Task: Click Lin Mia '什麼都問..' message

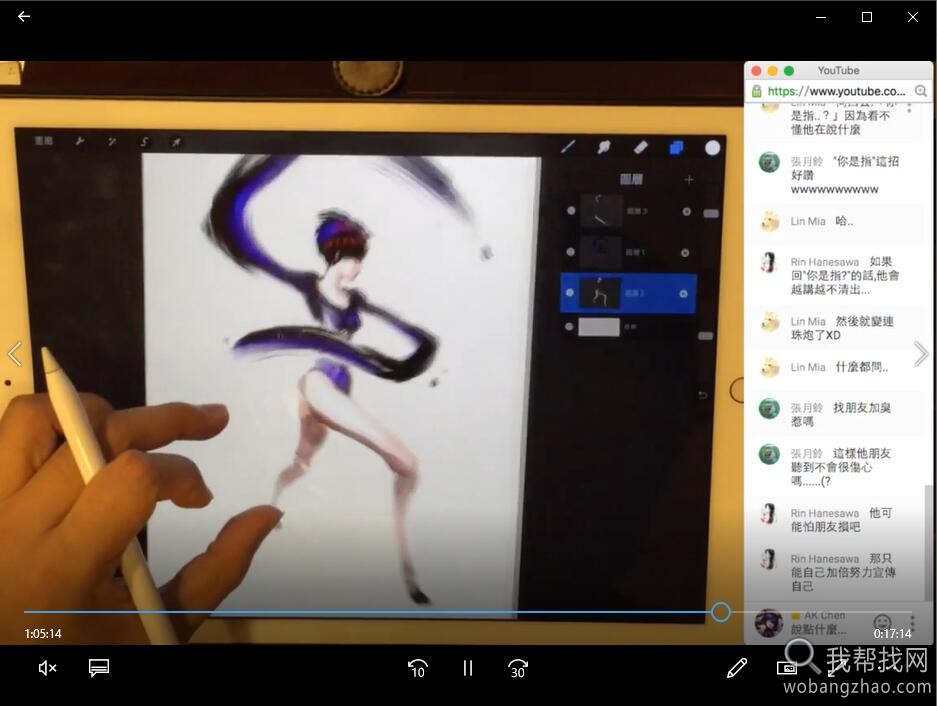Action: (839, 367)
